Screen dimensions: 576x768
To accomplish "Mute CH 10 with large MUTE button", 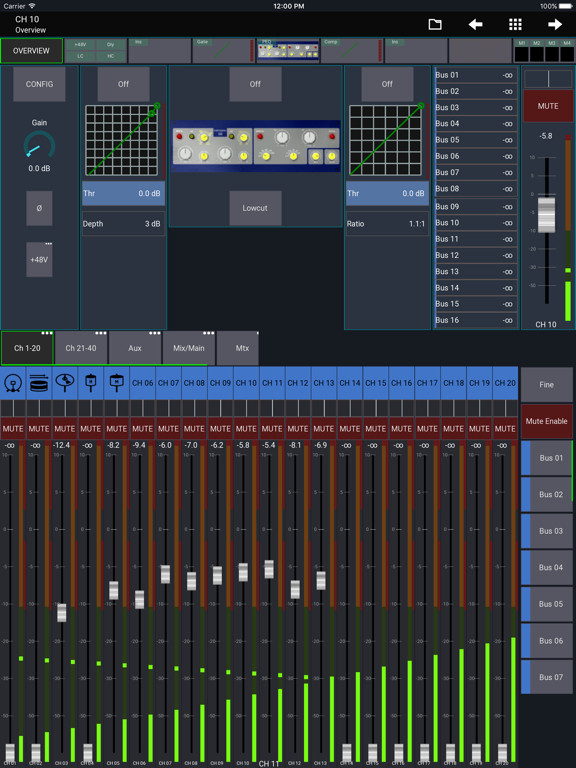I will tap(548, 106).
